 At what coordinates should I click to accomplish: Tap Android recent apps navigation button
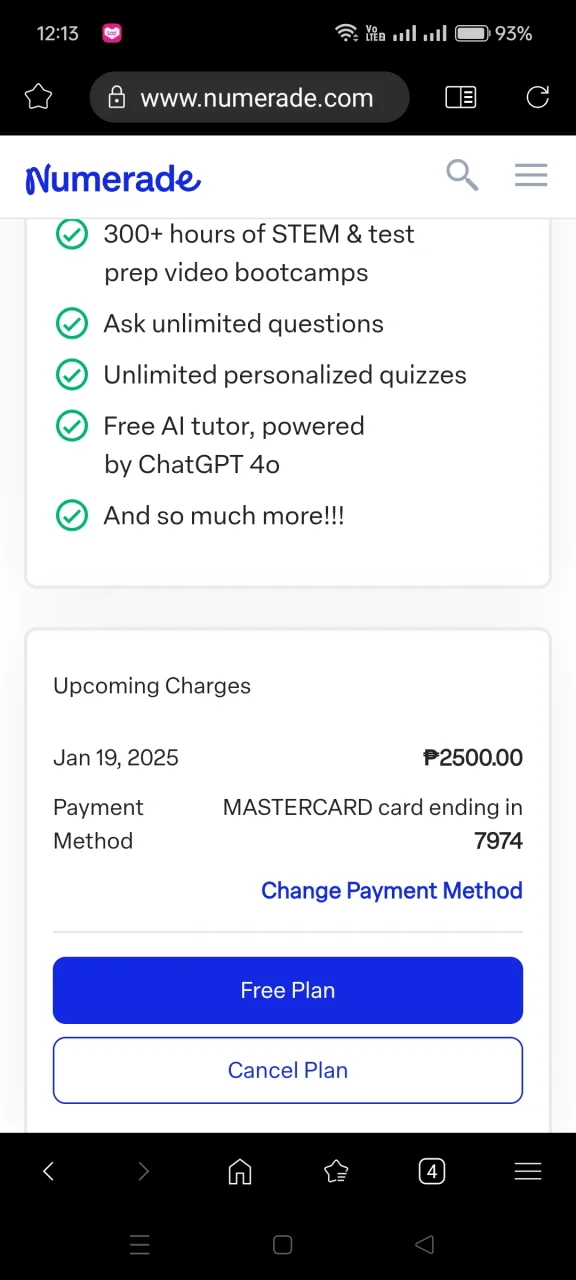(140, 1245)
